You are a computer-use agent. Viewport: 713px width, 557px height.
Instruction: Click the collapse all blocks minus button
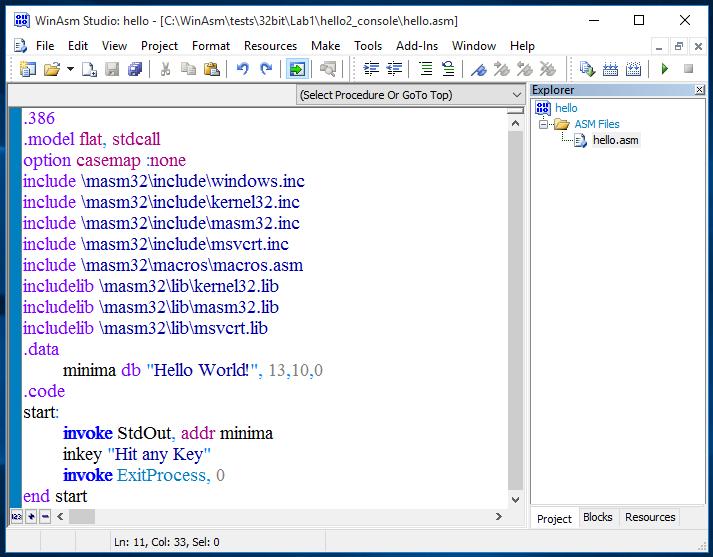(x=45, y=517)
